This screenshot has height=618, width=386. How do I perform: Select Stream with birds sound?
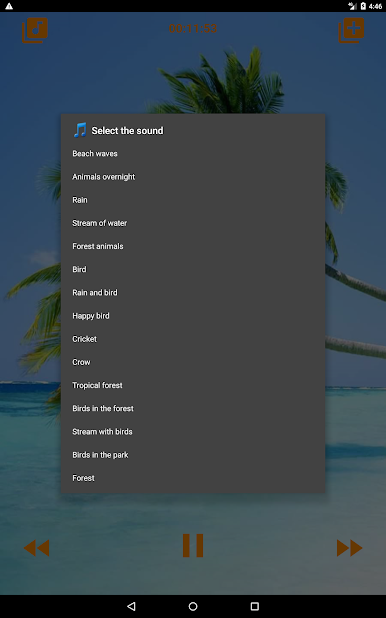click(x=193, y=432)
